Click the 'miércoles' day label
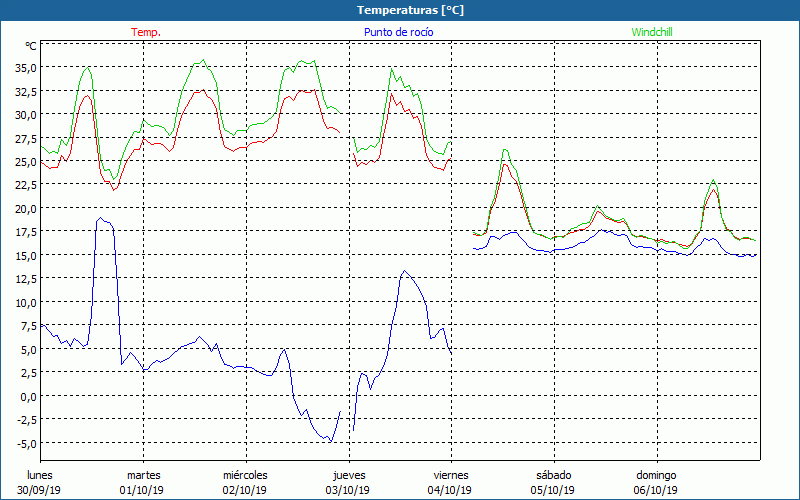The image size is (800, 500). (x=245, y=475)
